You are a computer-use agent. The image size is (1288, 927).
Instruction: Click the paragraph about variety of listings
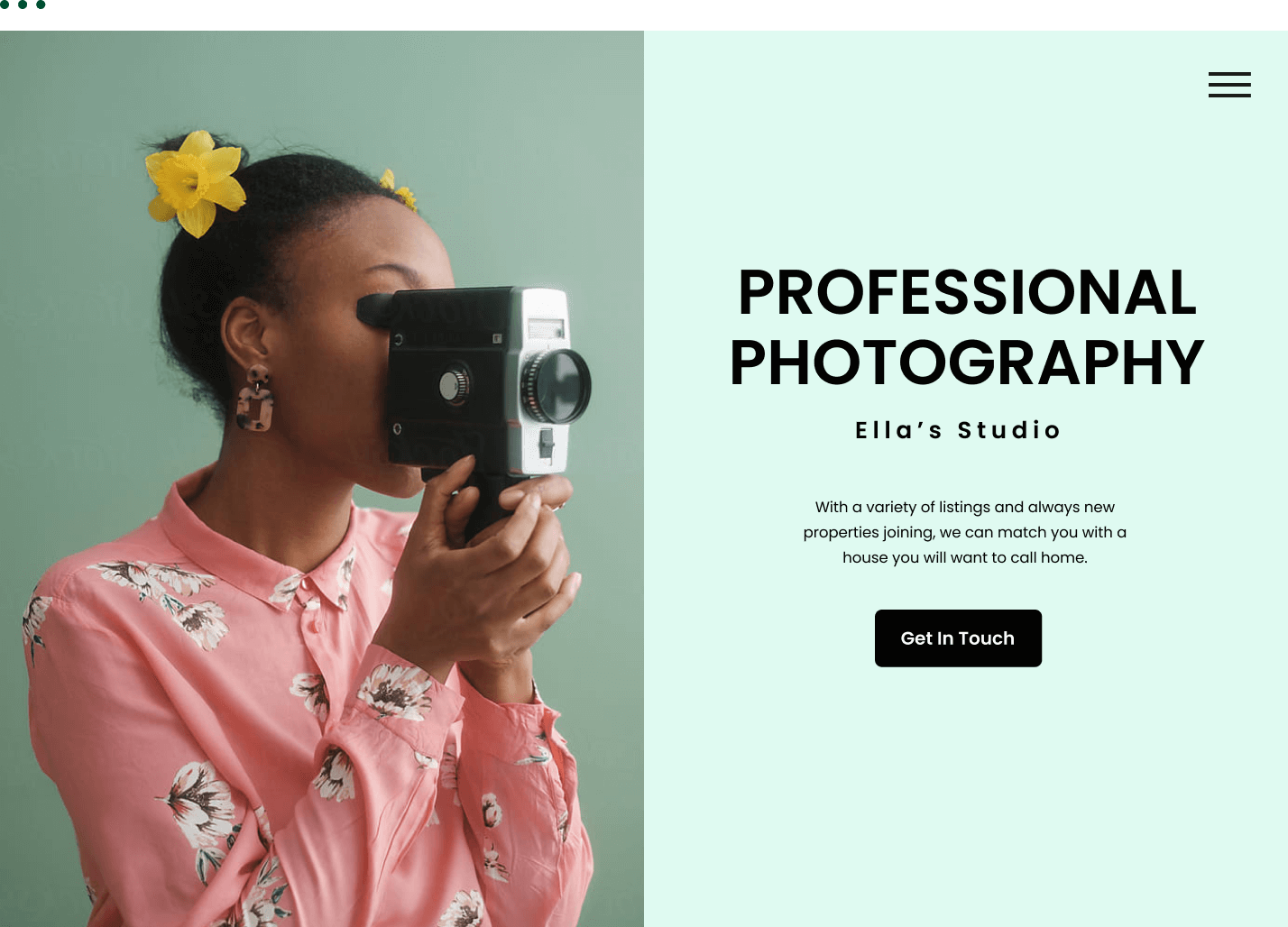point(965,532)
